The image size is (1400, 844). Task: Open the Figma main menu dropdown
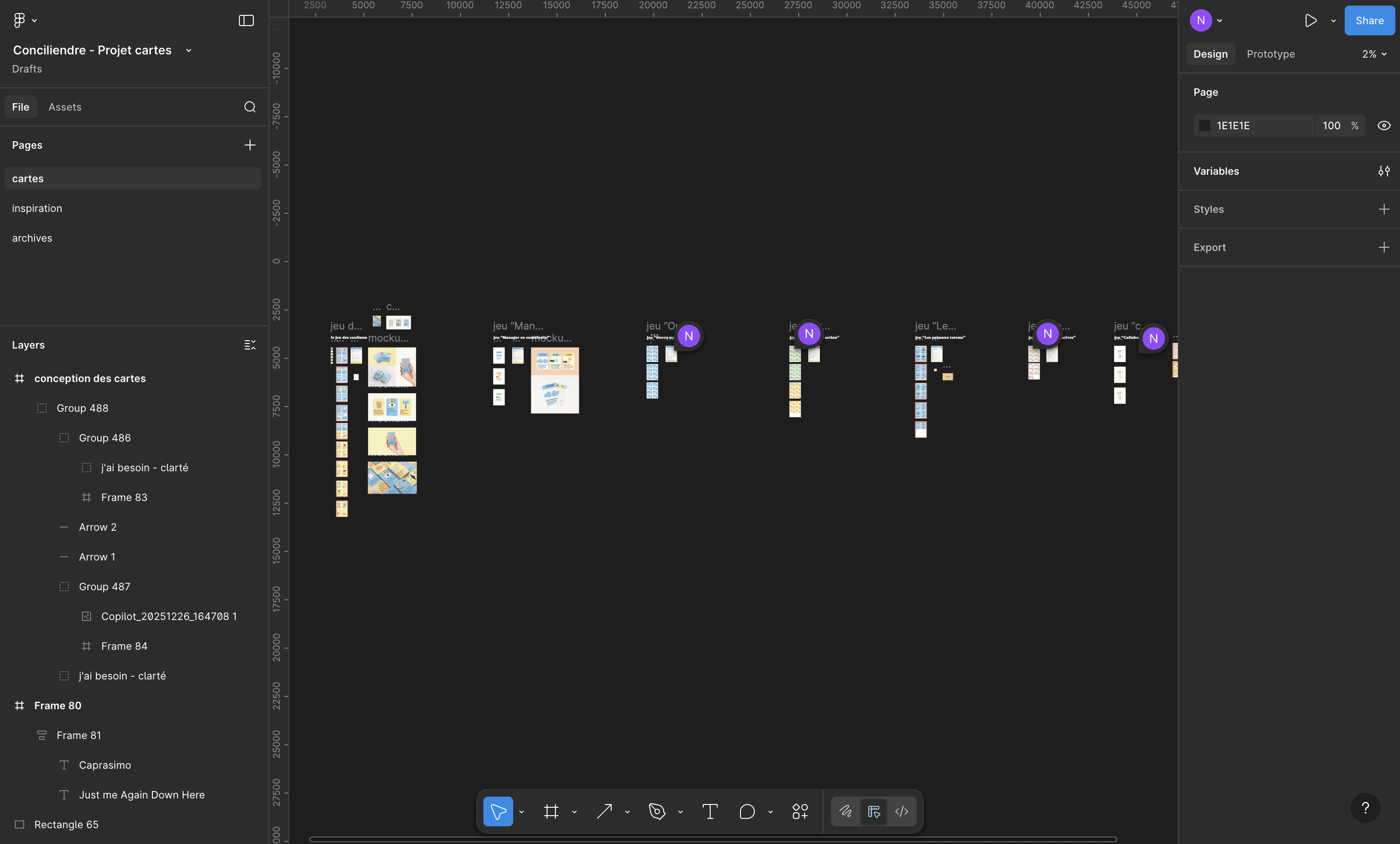[x=25, y=20]
